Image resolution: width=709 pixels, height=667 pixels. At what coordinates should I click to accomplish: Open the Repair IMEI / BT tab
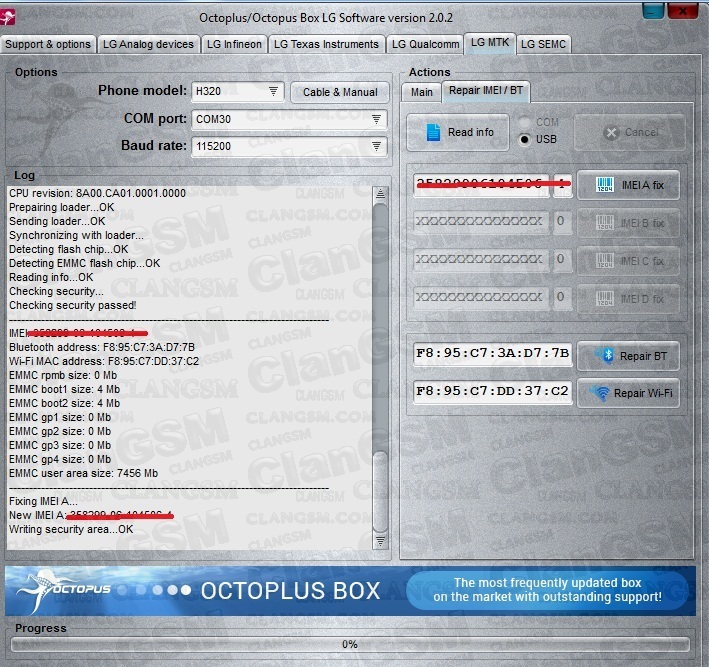coord(486,91)
